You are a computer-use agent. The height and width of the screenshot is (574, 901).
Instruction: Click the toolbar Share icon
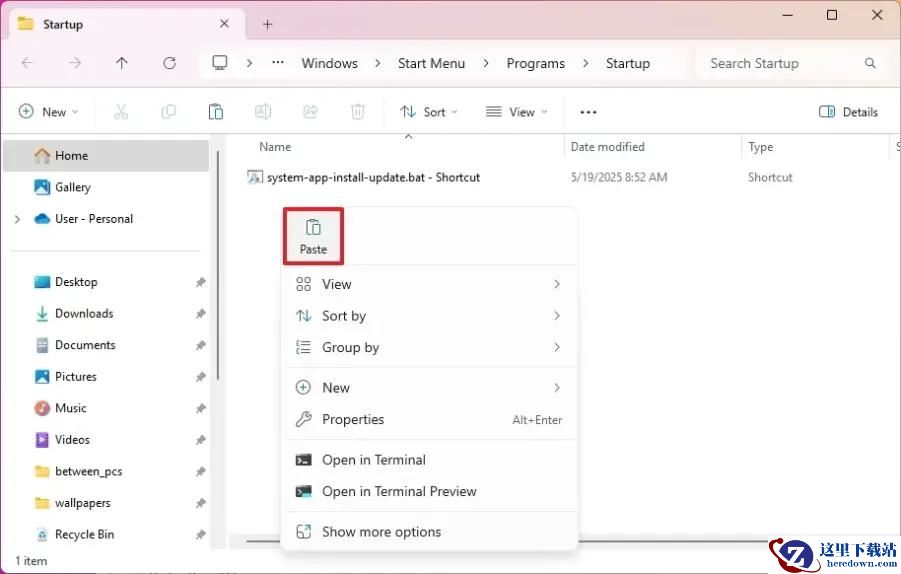coord(310,111)
